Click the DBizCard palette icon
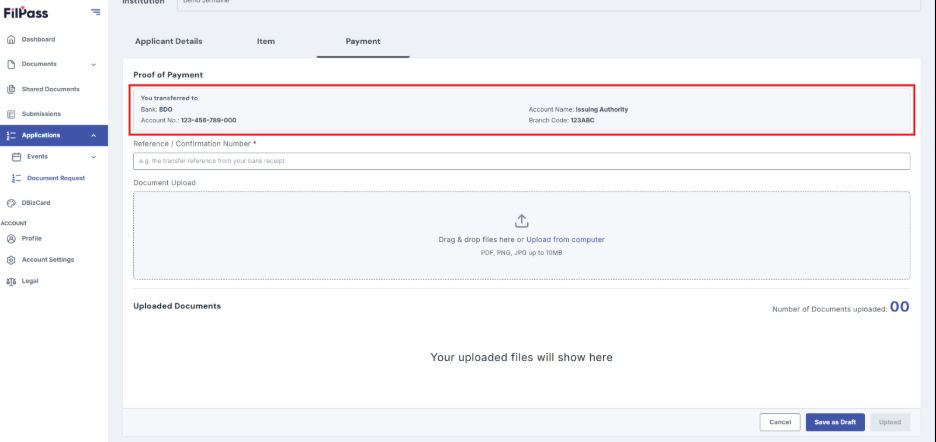 point(11,203)
